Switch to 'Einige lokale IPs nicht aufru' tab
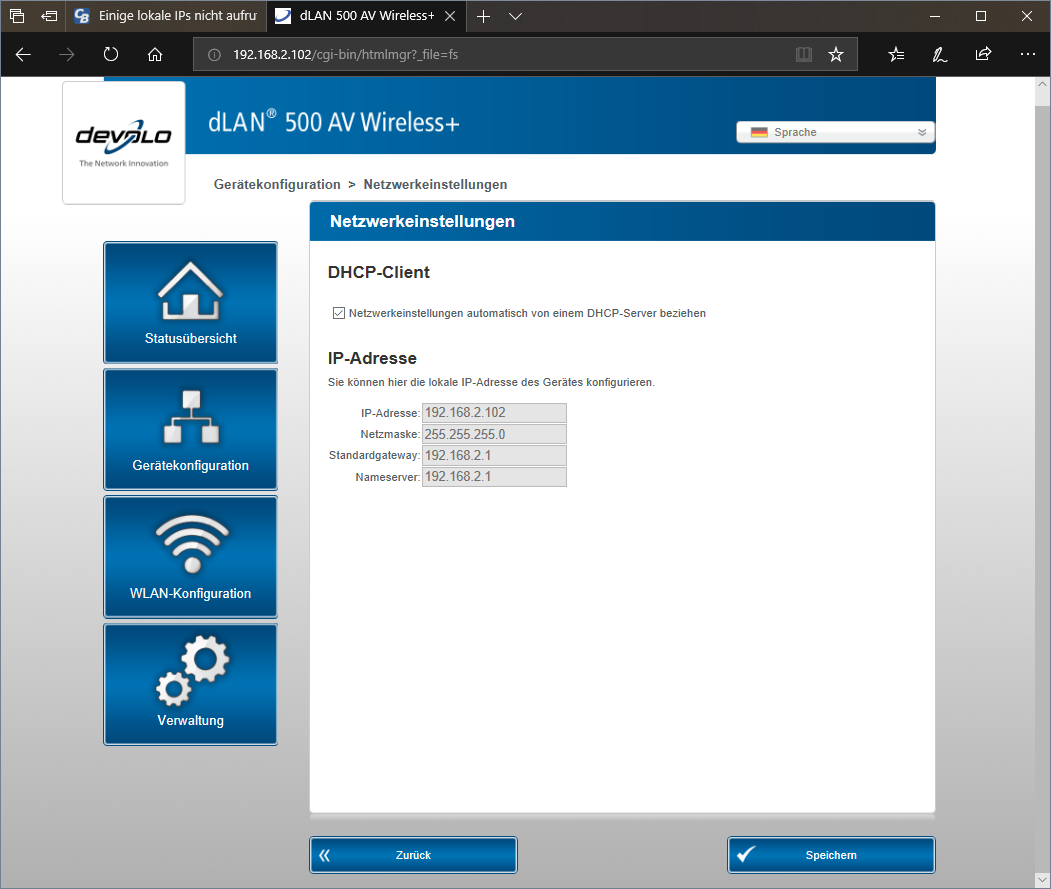Viewport: 1051px width, 889px height. click(166, 16)
